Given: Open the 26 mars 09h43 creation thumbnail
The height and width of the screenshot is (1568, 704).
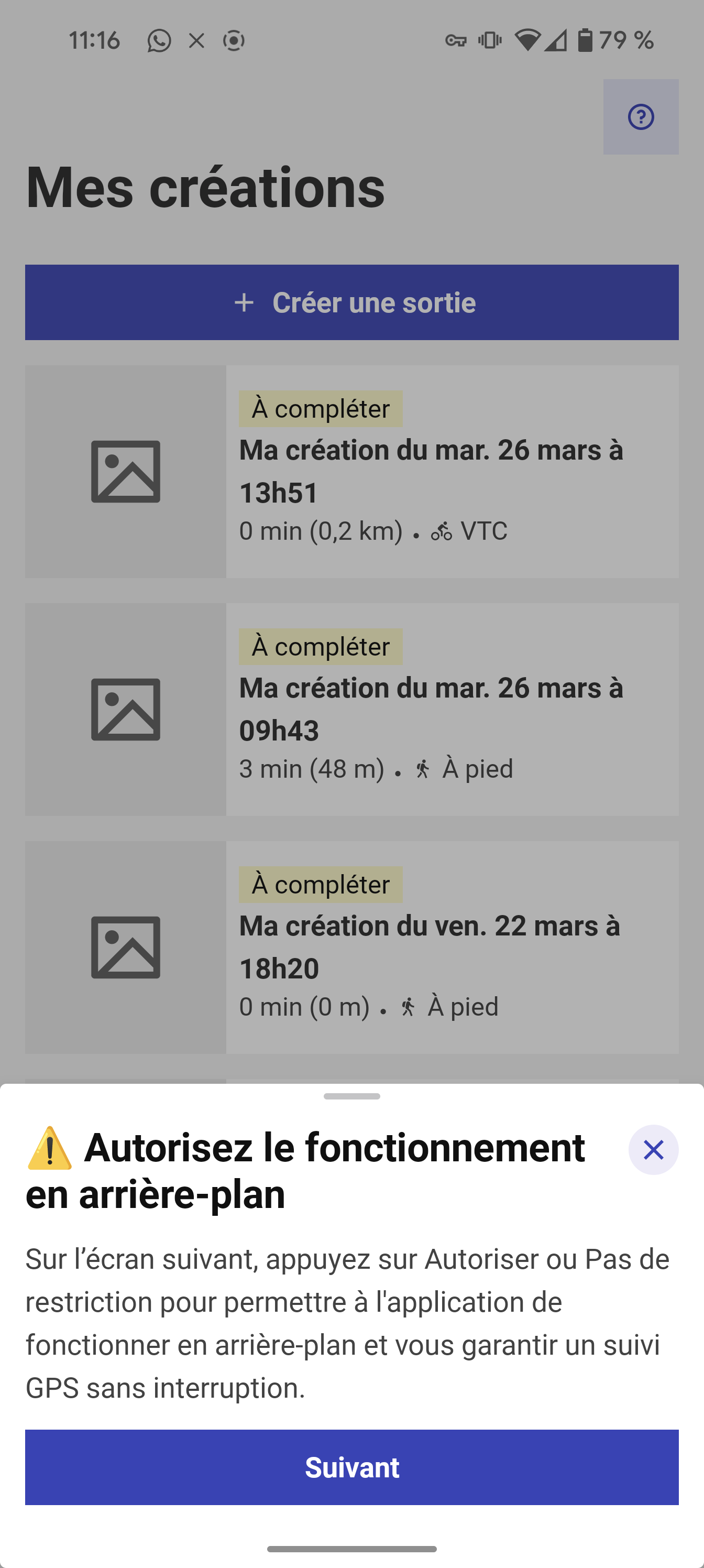Looking at the screenshot, I should point(125,710).
